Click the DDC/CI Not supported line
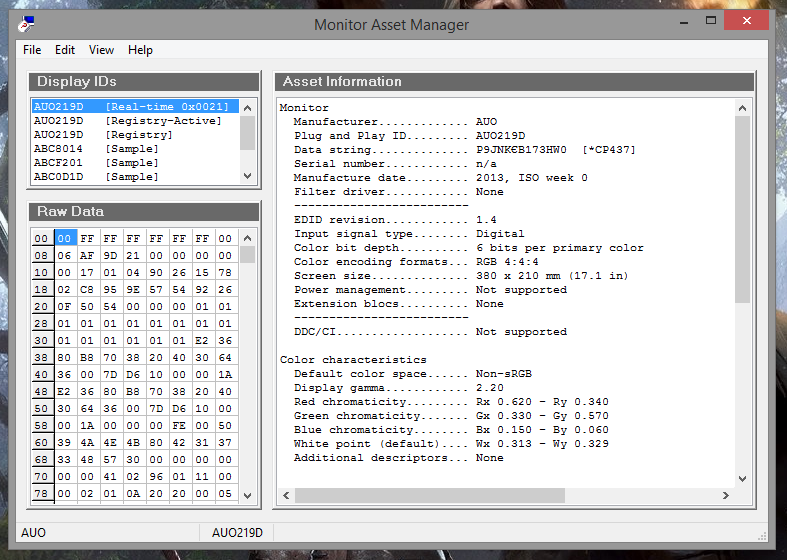 pyautogui.click(x=430, y=332)
